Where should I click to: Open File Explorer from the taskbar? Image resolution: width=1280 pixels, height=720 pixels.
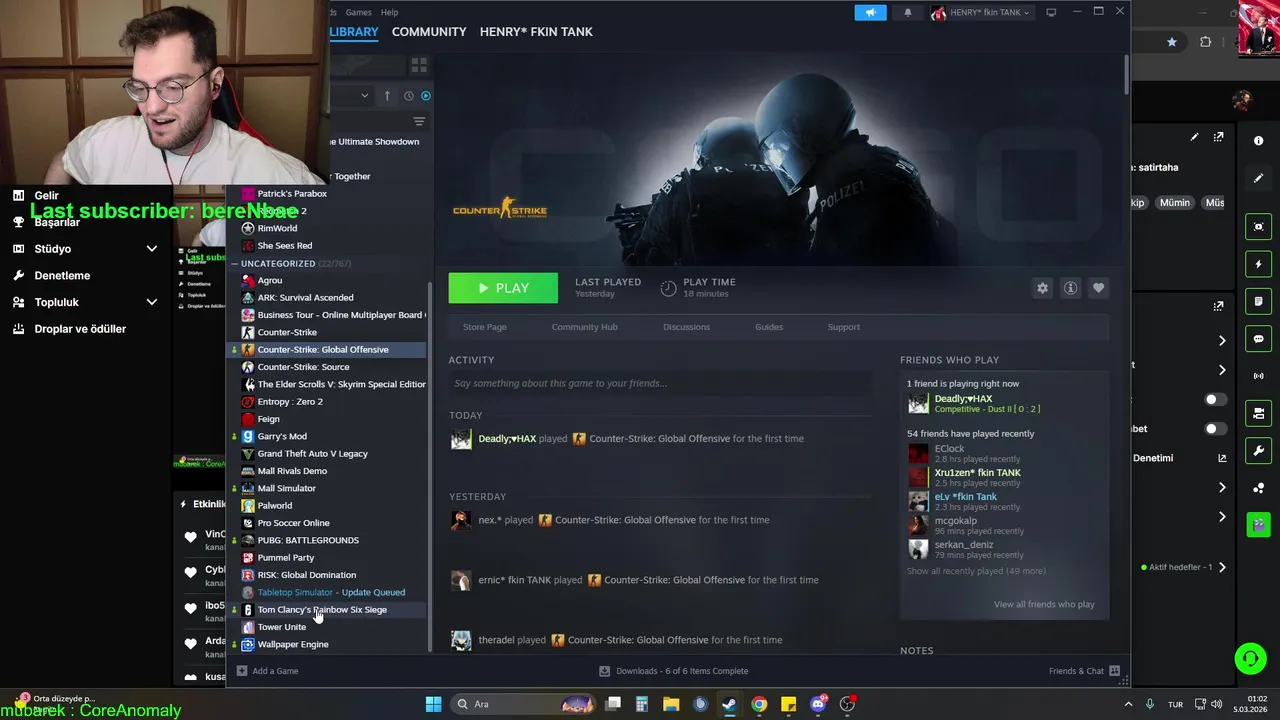[x=671, y=704]
